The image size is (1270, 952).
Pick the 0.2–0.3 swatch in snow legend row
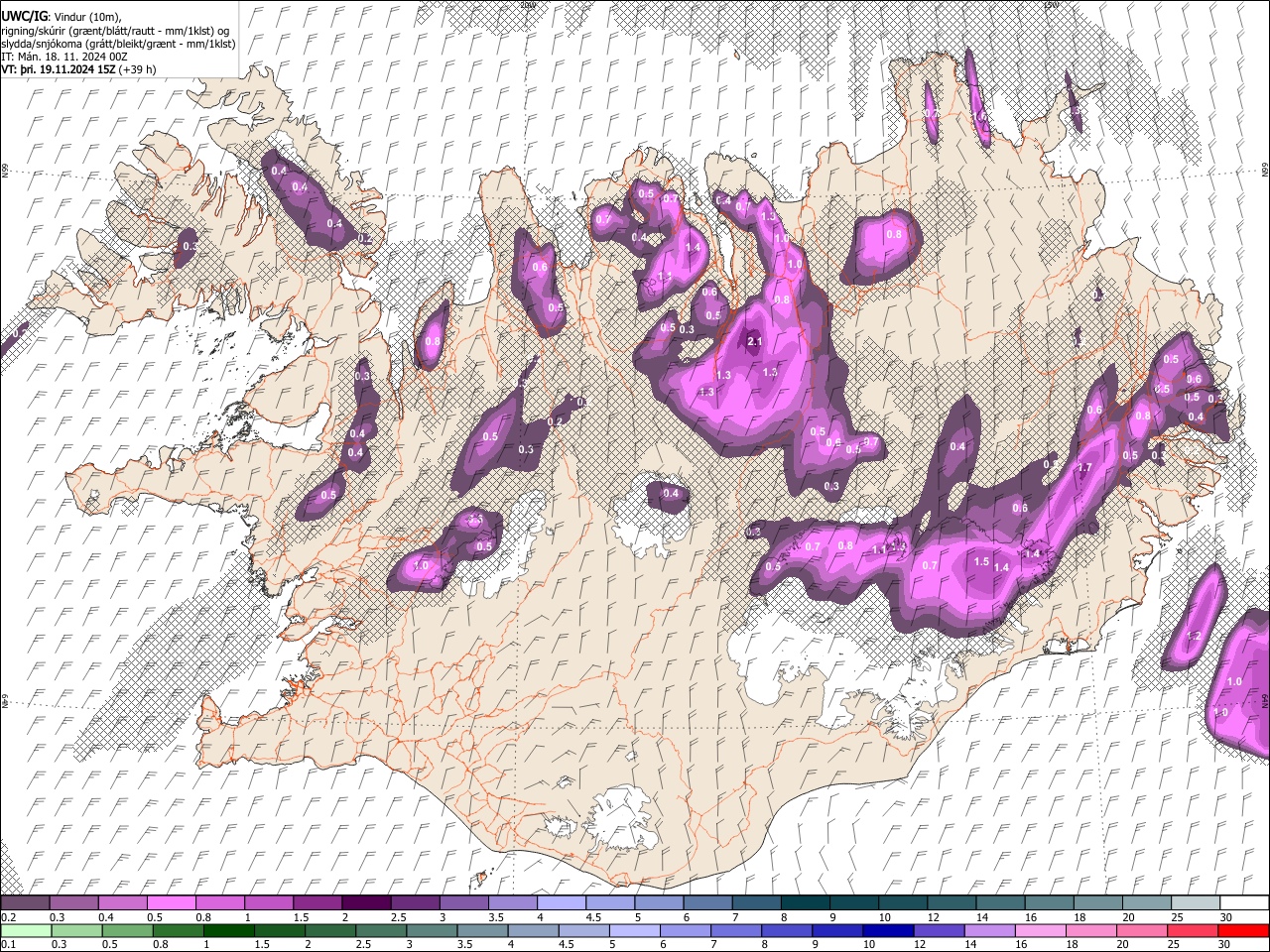[x=25, y=903]
